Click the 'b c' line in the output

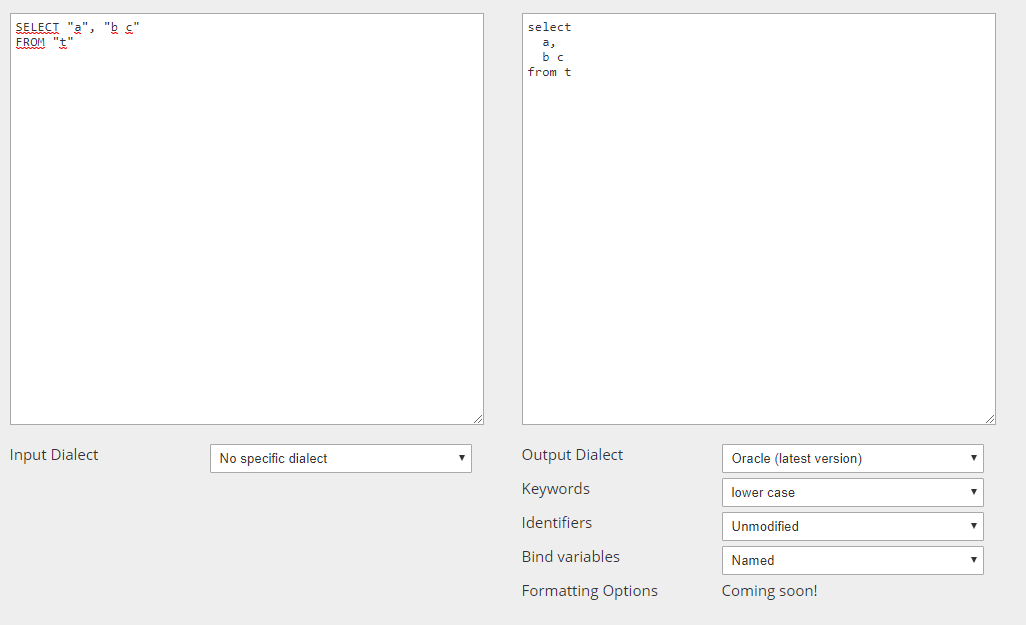[x=553, y=58]
